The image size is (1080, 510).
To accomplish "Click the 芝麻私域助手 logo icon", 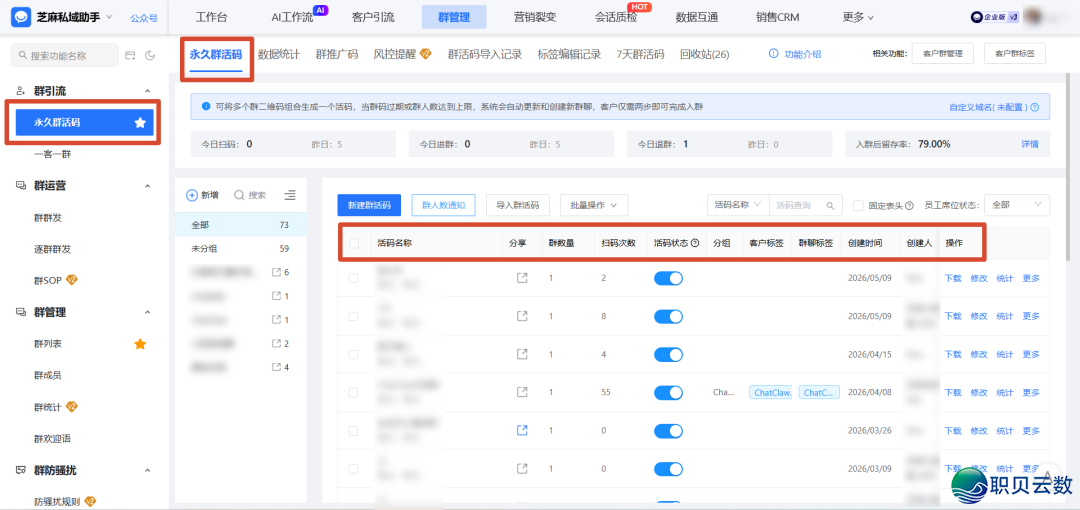I will (21, 17).
